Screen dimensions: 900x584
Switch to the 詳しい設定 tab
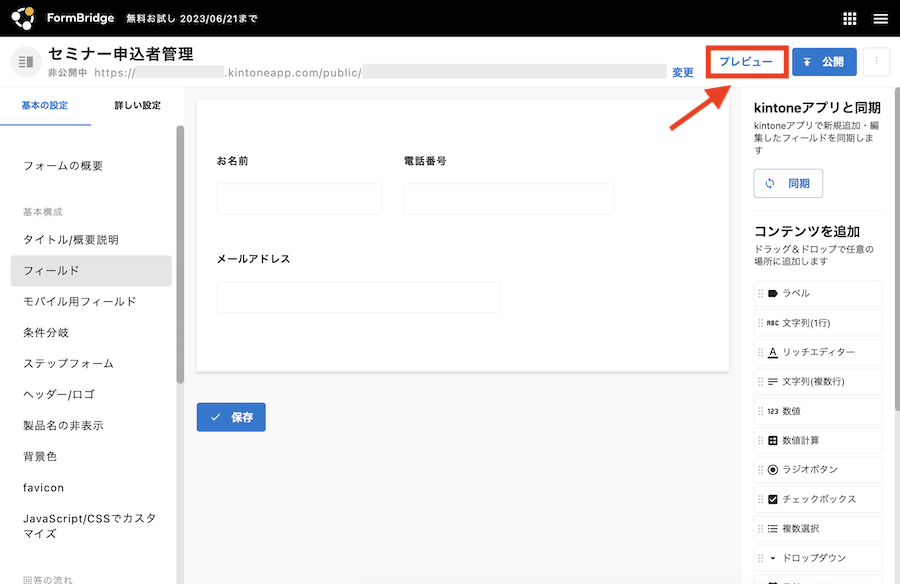(x=137, y=106)
